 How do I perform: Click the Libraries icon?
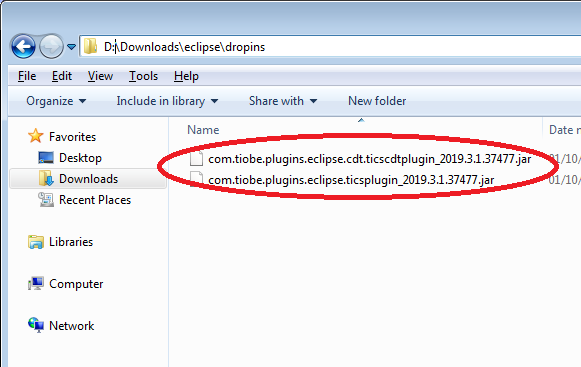click(36, 242)
